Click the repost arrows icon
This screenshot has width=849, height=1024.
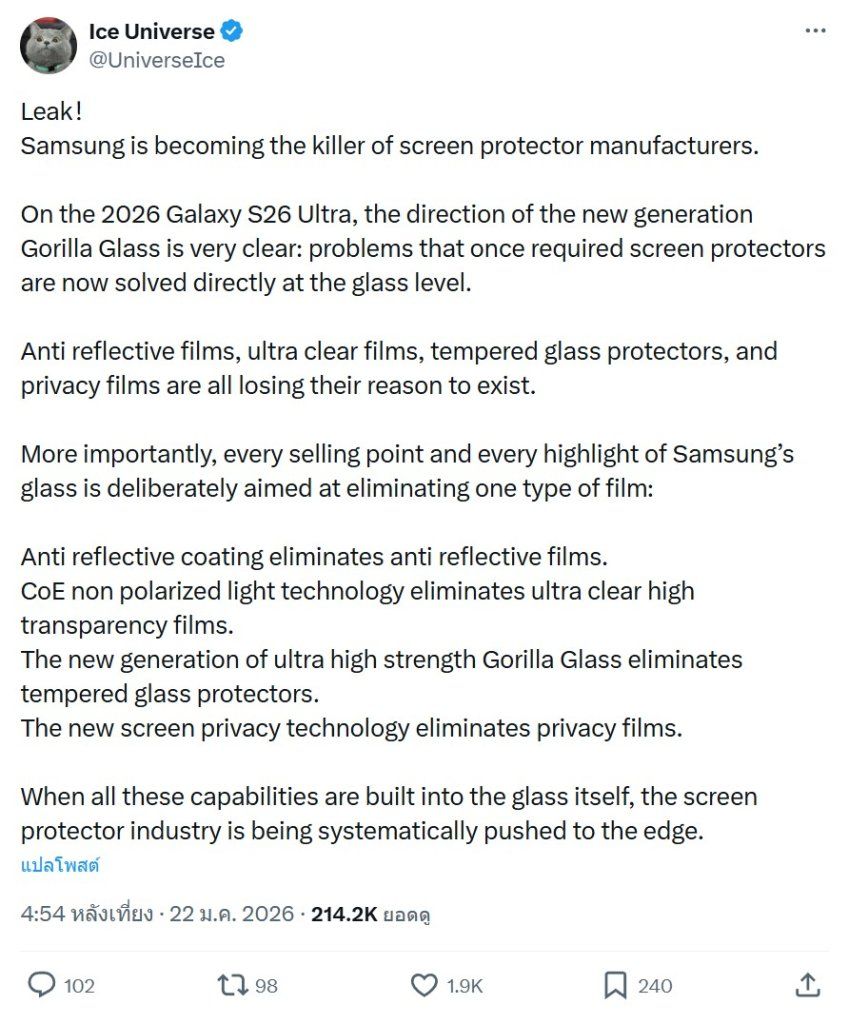[233, 985]
